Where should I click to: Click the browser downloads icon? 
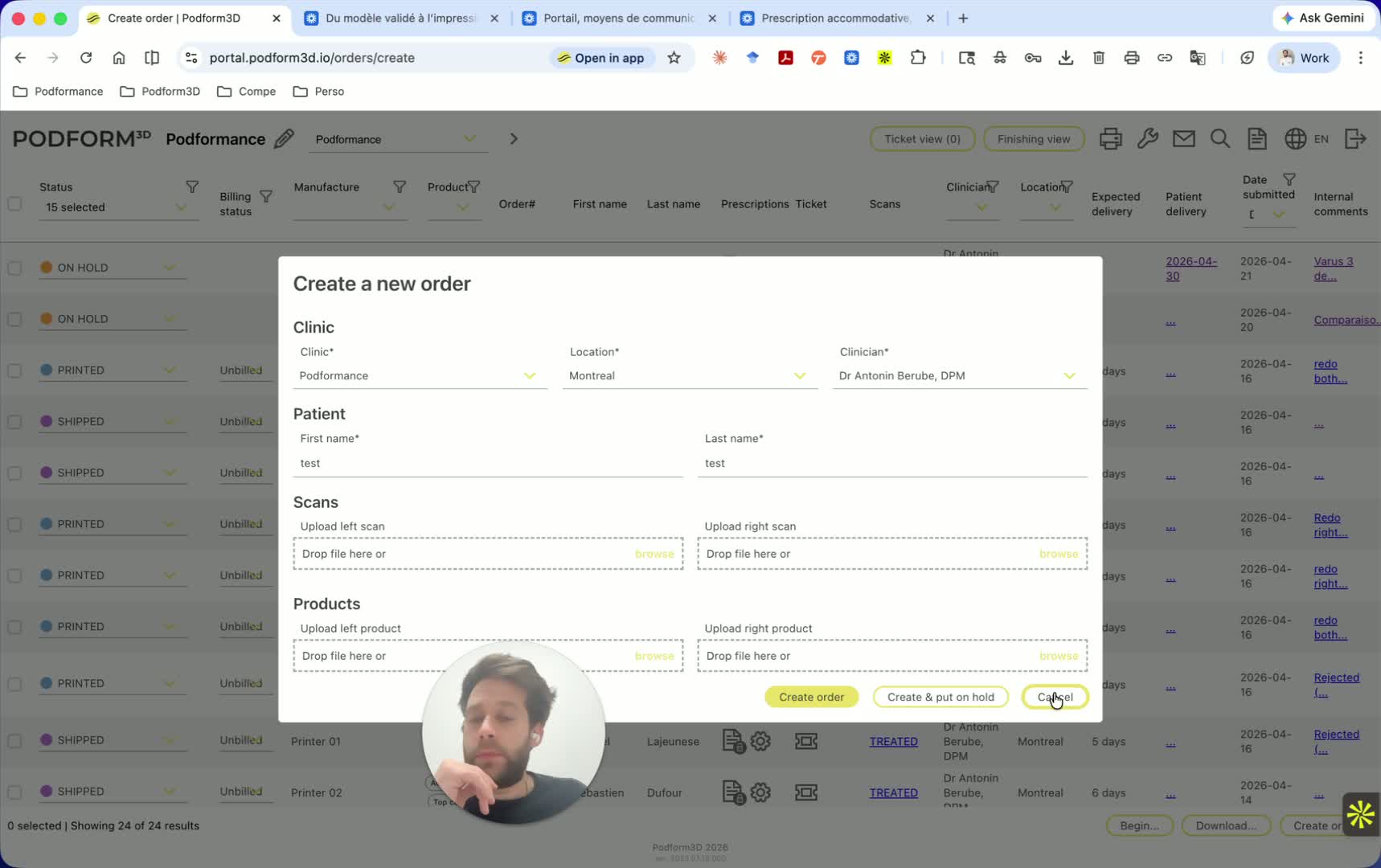pos(1065,58)
